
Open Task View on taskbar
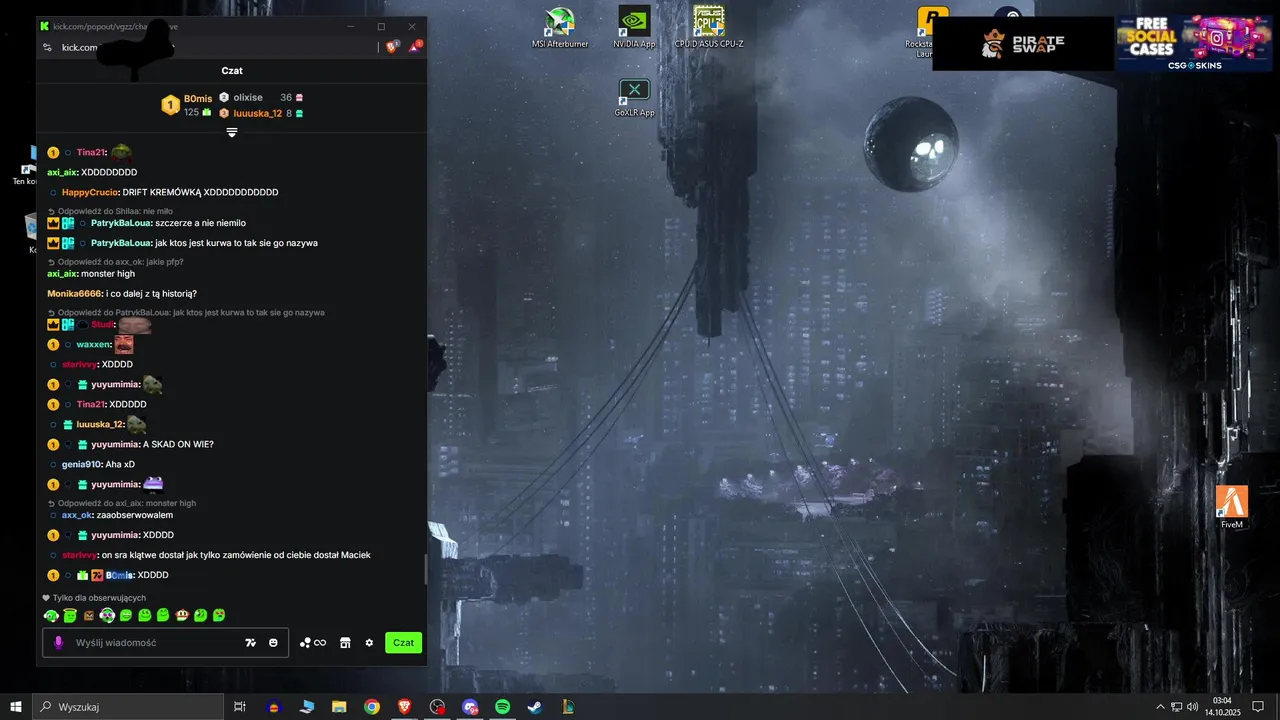click(240, 707)
